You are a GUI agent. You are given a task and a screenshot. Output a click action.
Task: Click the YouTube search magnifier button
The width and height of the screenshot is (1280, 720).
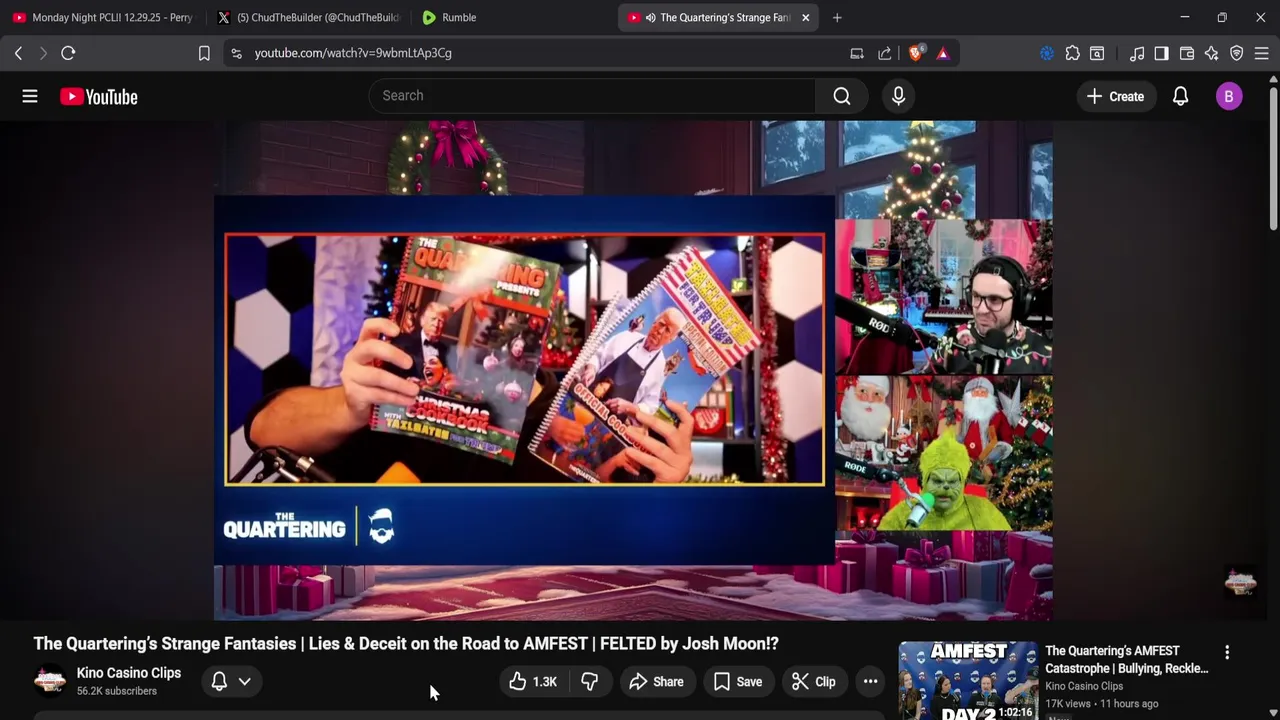[x=842, y=96]
